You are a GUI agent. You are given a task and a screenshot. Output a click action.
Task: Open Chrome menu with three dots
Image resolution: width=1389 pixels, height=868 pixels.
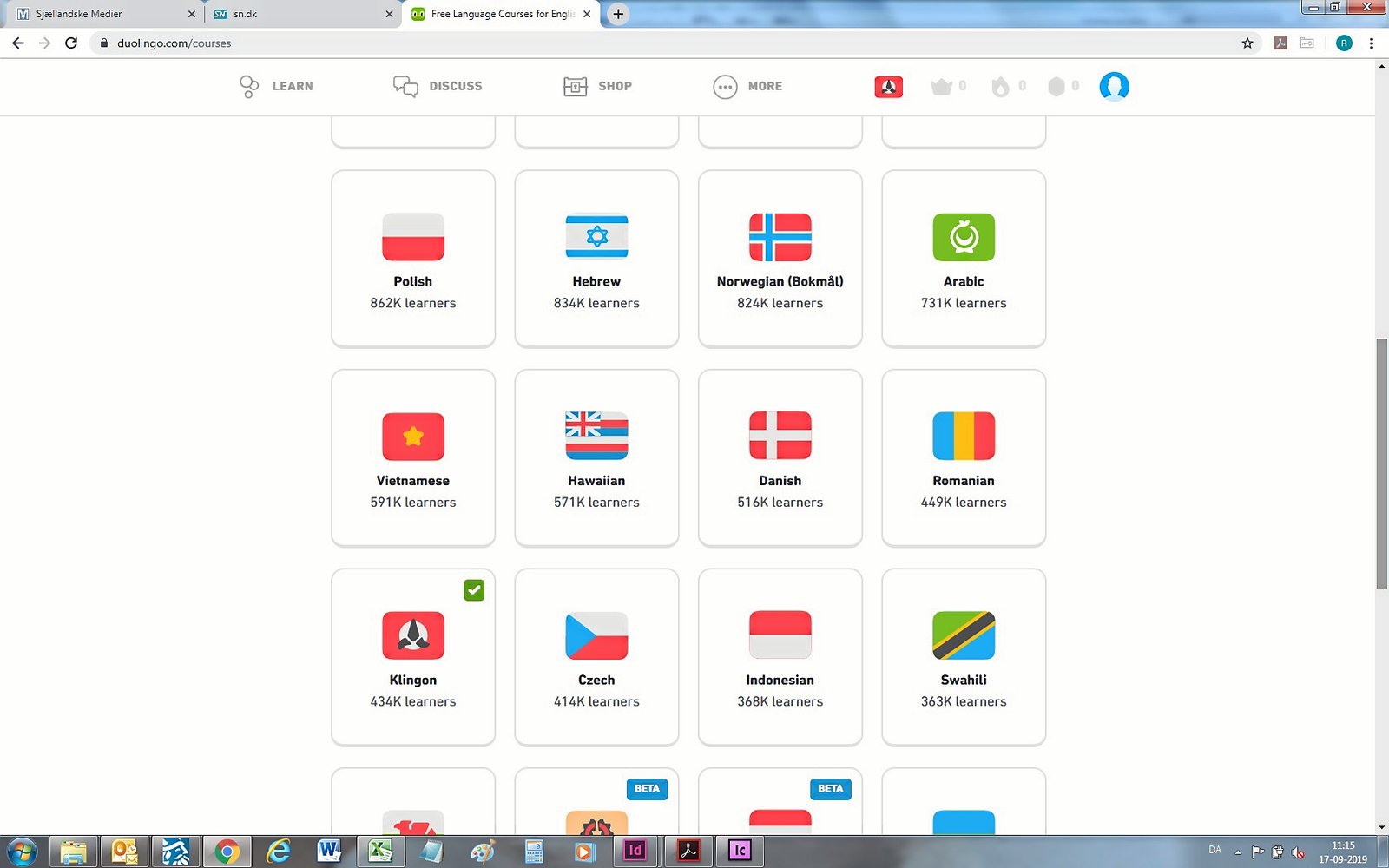click(1371, 43)
